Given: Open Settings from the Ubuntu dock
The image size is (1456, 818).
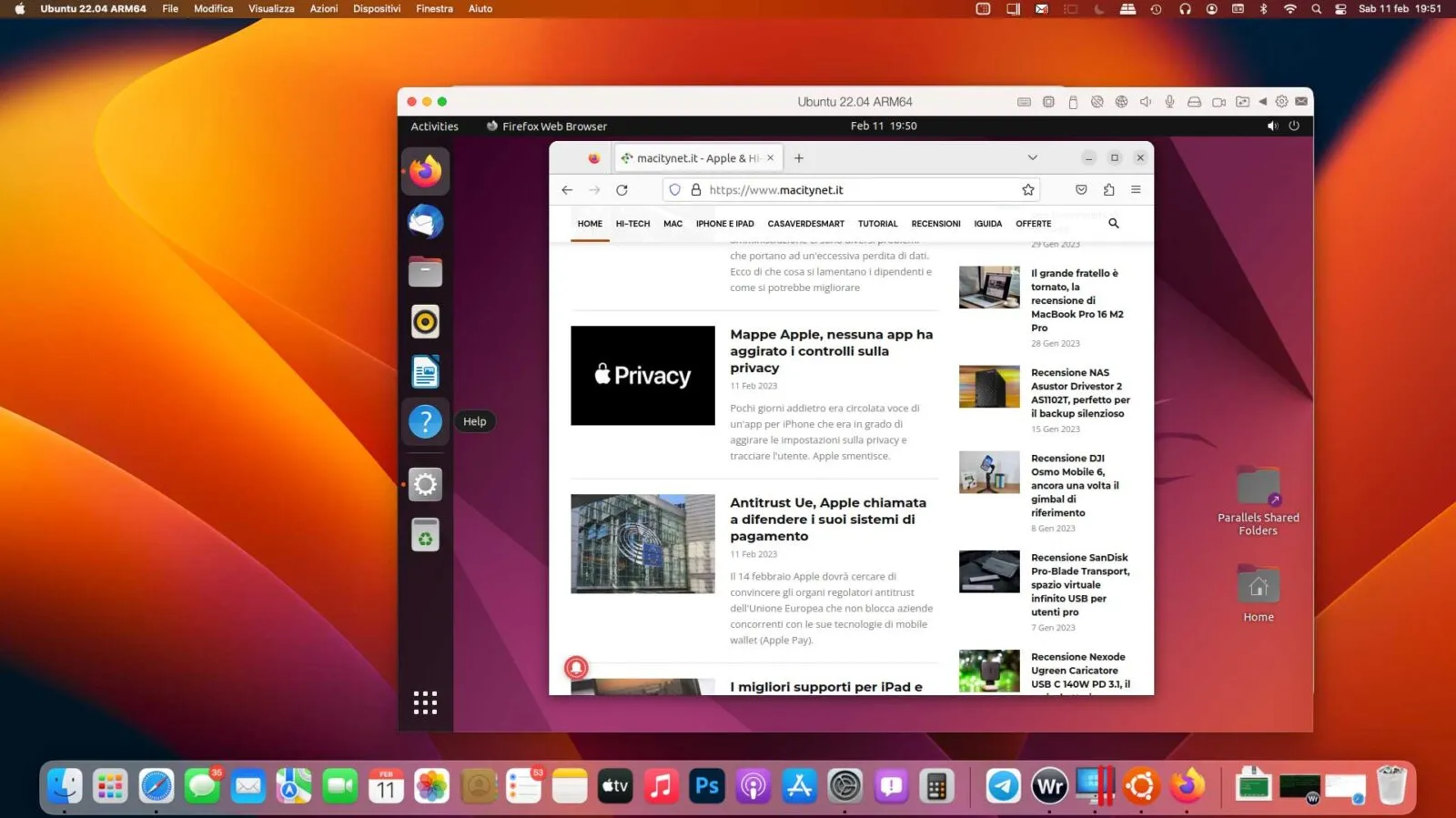Looking at the screenshot, I should point(425,484).
